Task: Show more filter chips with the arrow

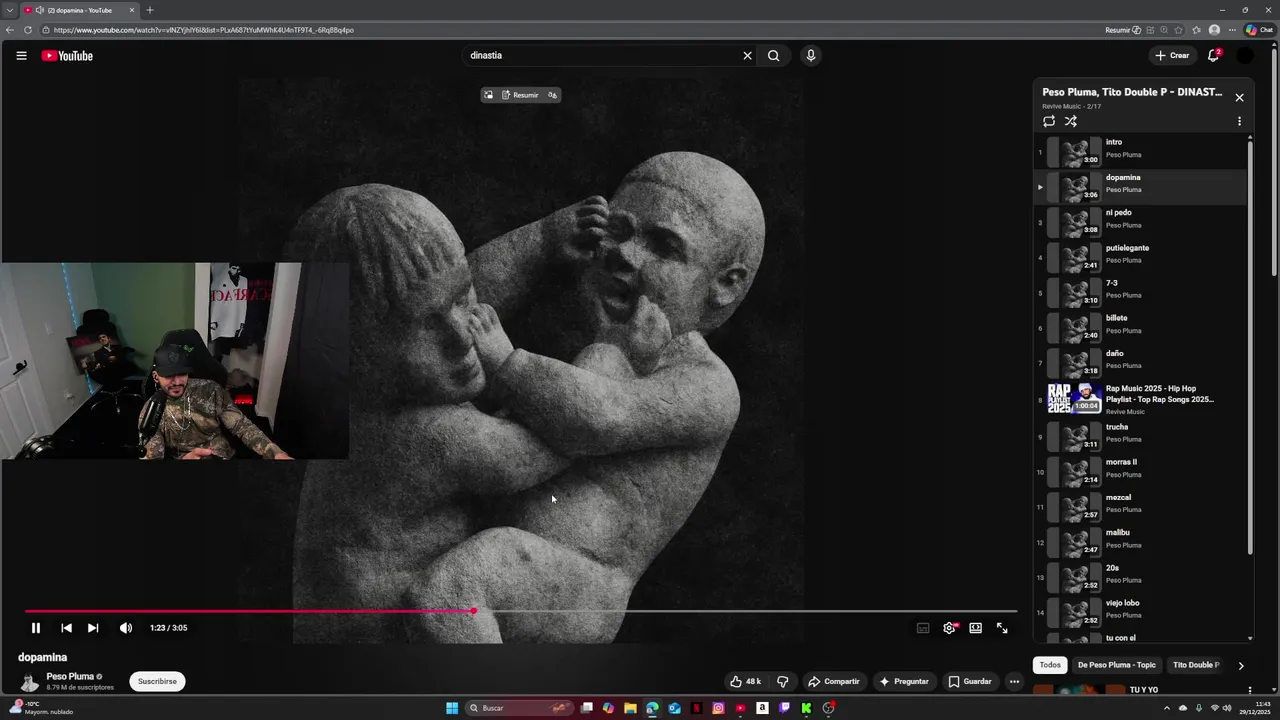Action: [1241, 665]
